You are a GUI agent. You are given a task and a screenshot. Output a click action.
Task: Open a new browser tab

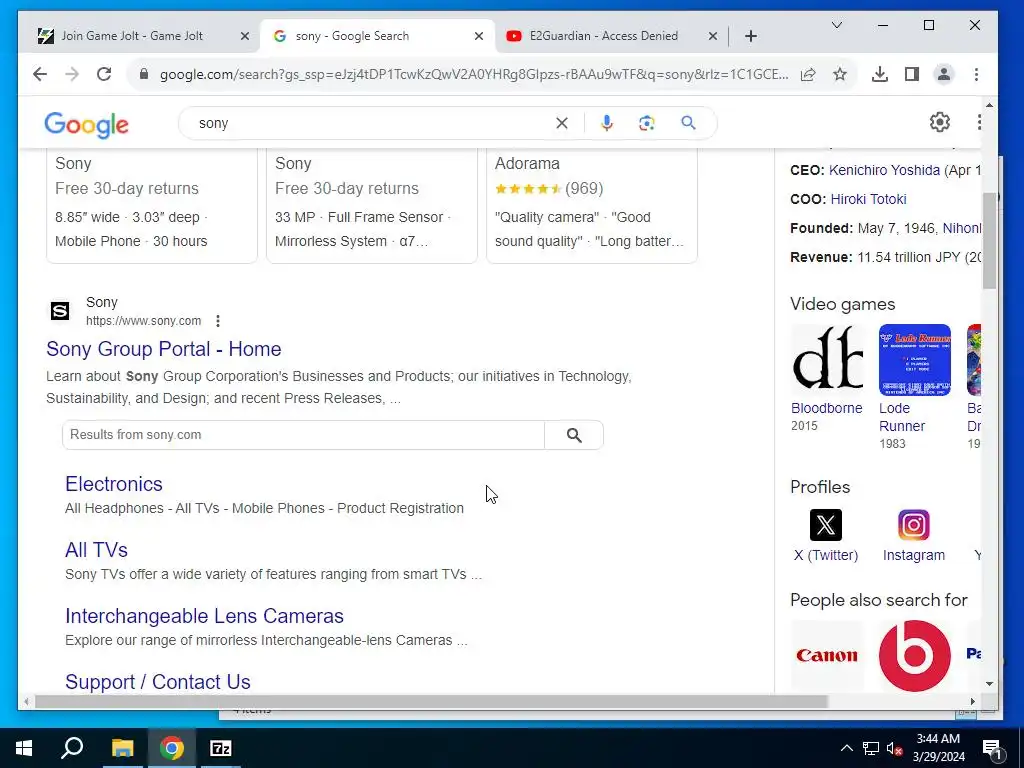tap(751, 36)
